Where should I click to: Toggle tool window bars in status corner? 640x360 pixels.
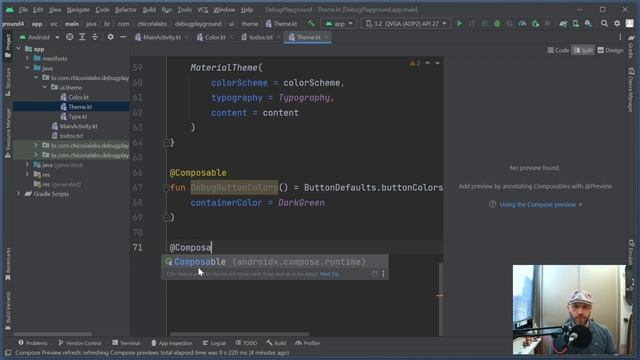click(8, 353)
